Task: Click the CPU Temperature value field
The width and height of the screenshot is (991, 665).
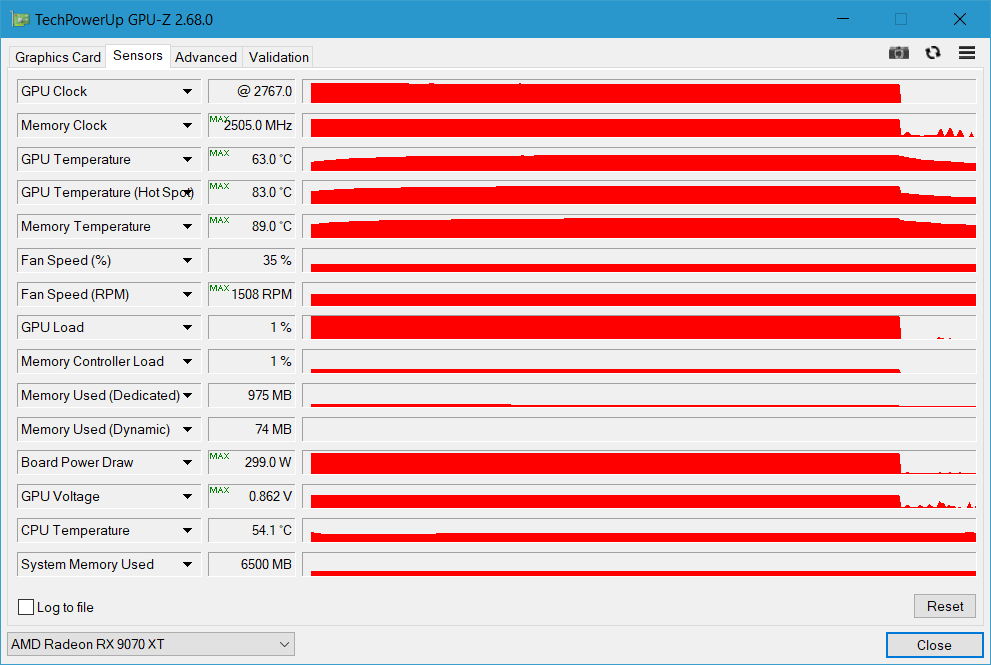Action: point(251,530)
